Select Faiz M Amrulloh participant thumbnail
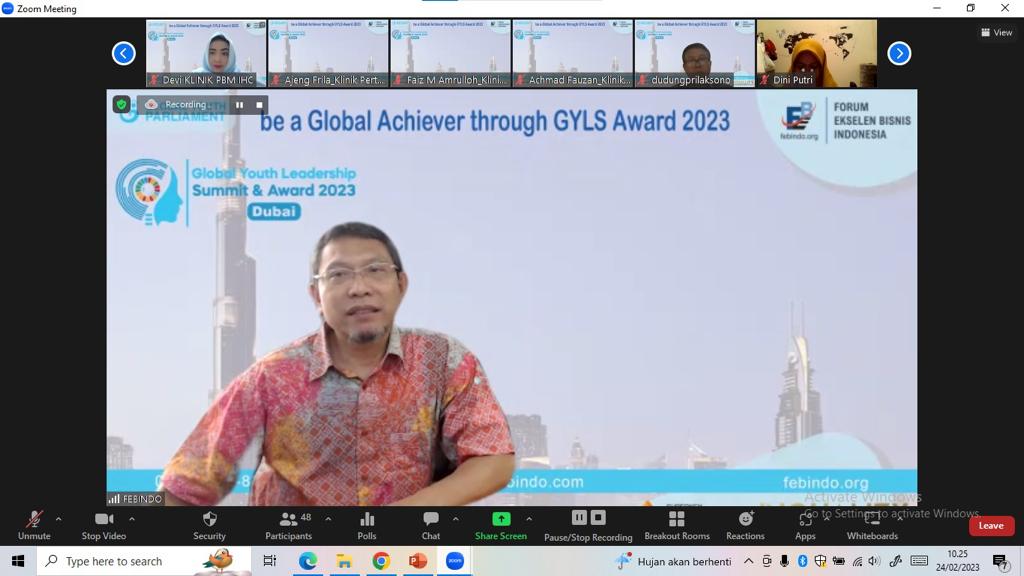The height and width of the screenshot is (576, 1024). click(451, 54)
